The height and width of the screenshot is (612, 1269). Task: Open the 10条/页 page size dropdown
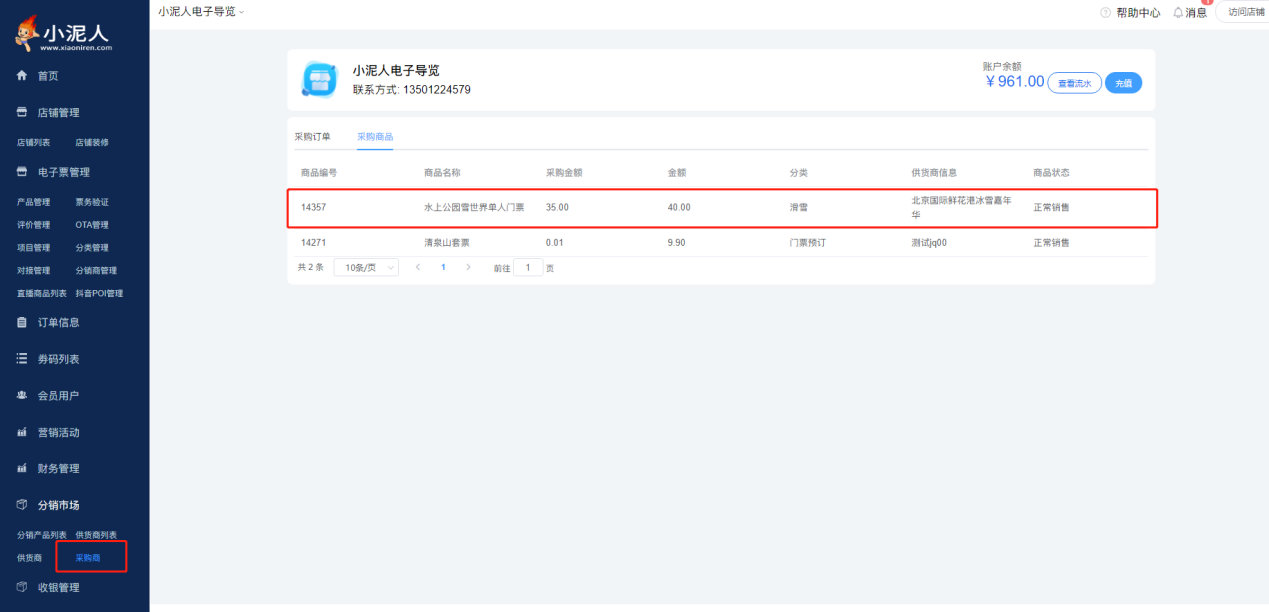365,268
